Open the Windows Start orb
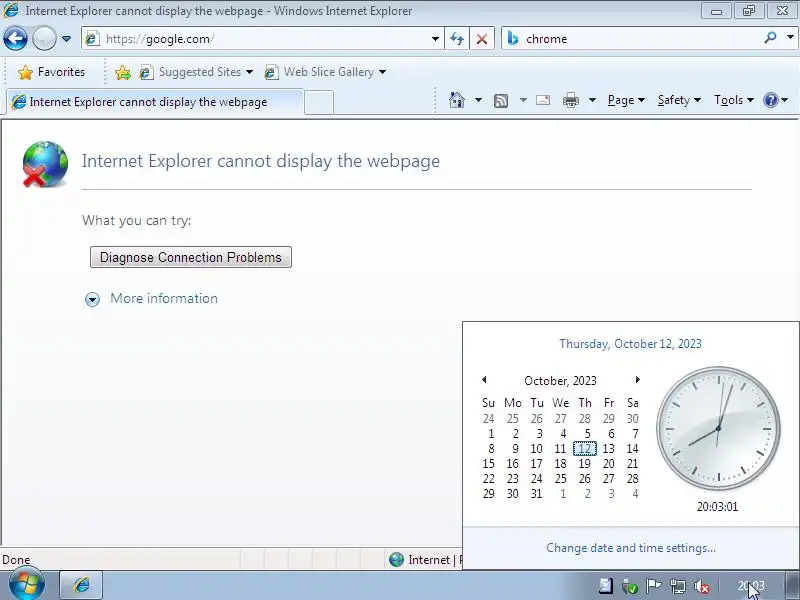 click(27, 585)
